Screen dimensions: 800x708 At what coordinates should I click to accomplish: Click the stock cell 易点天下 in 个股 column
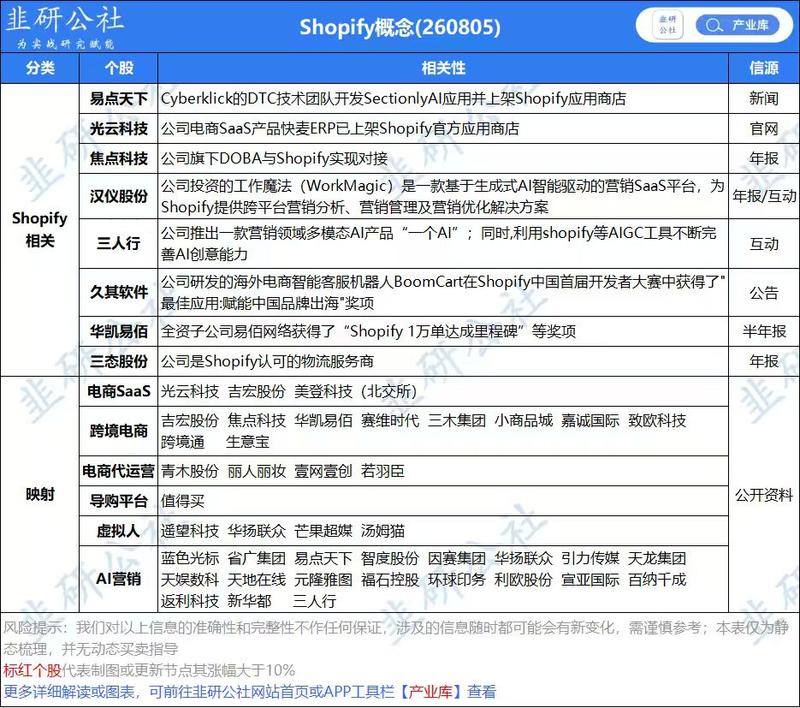118,98
